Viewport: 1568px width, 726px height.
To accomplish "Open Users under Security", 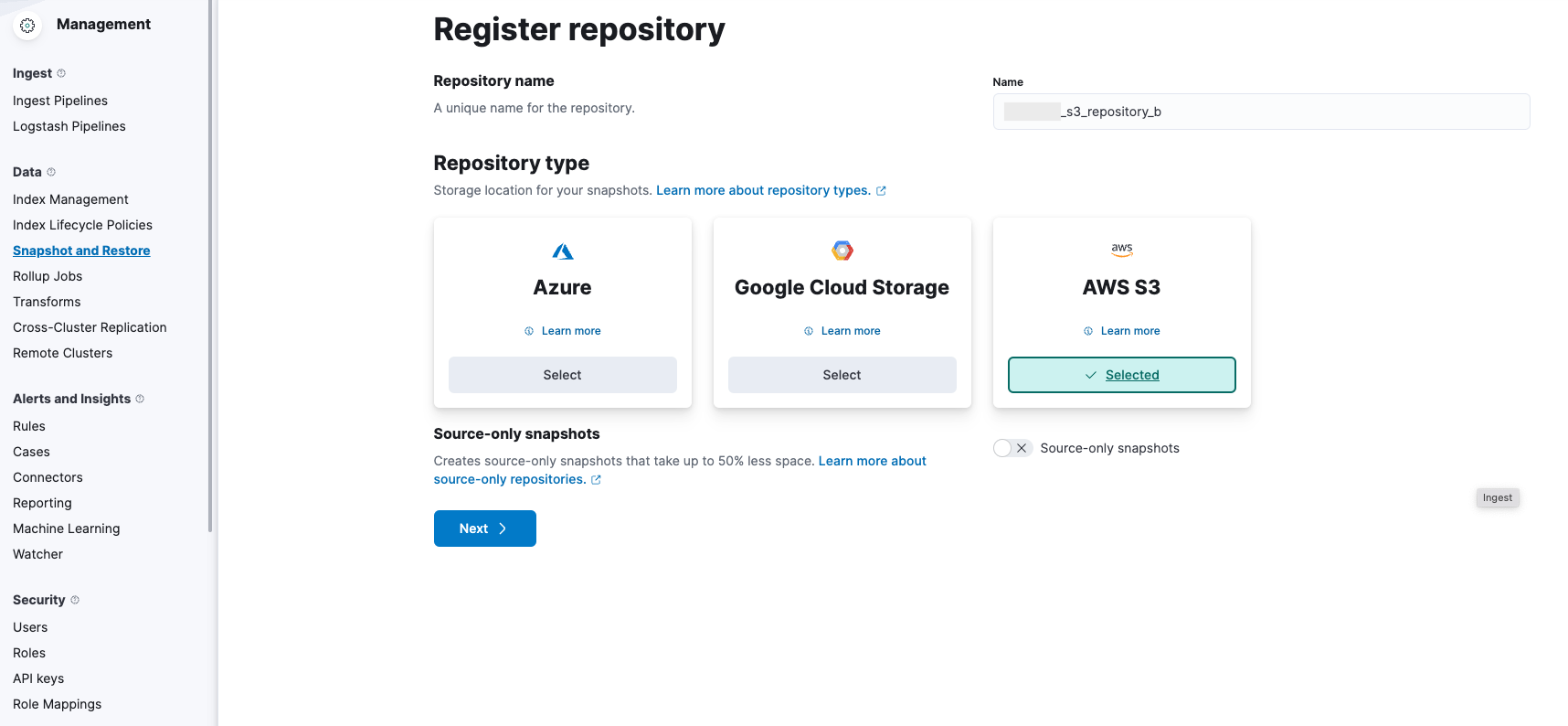I will click(30, 627).
